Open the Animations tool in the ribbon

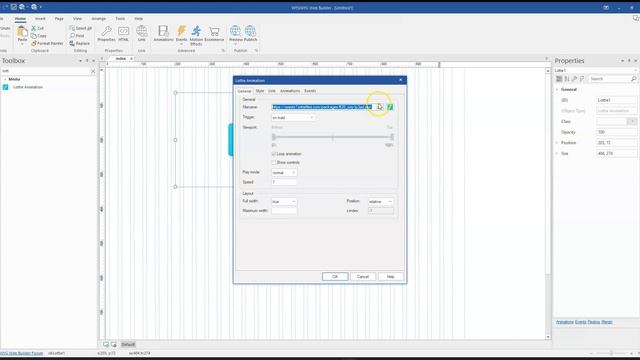pyautogui.click(x=163, y=33)
